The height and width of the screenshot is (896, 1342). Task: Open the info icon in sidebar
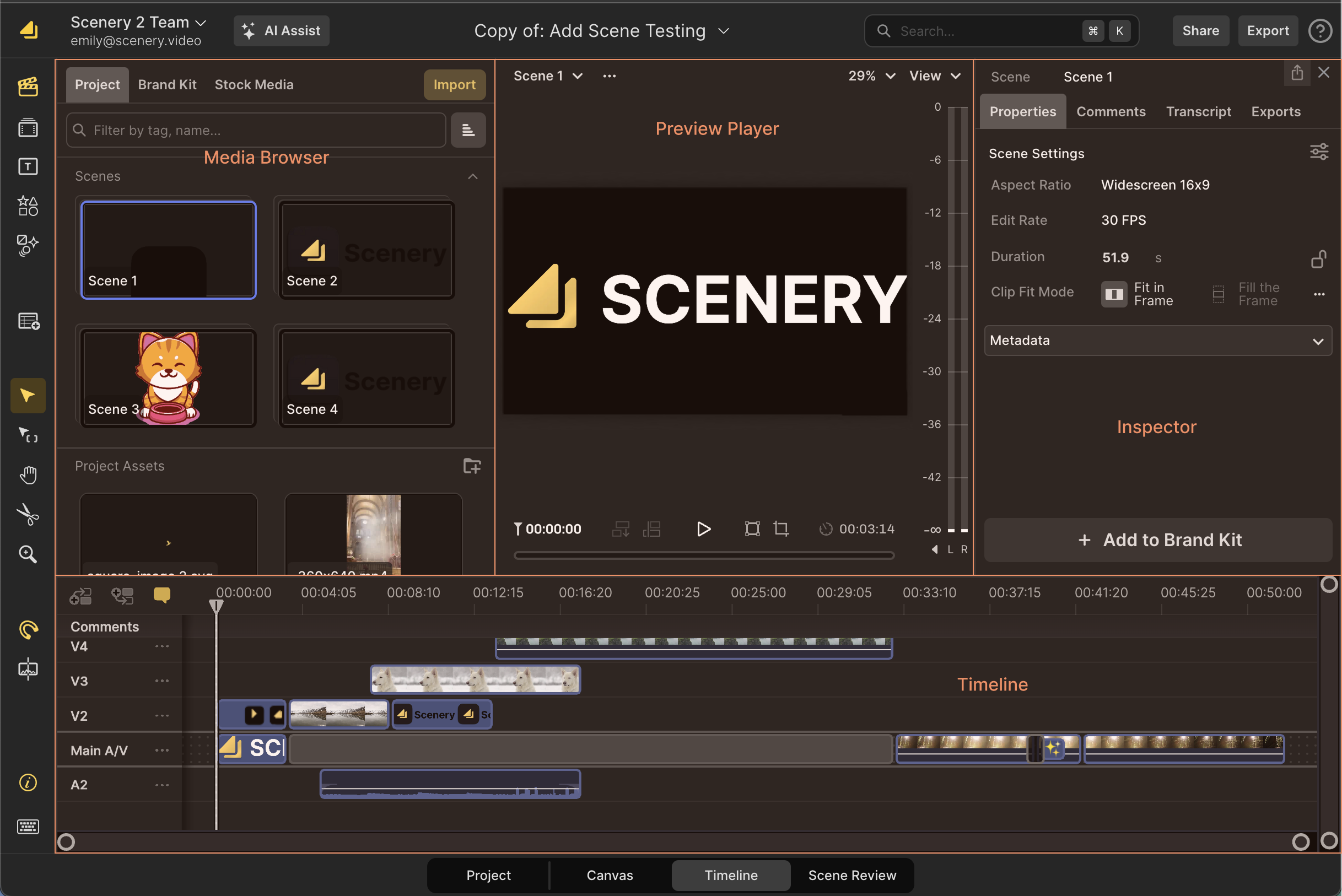coord(28,782)
